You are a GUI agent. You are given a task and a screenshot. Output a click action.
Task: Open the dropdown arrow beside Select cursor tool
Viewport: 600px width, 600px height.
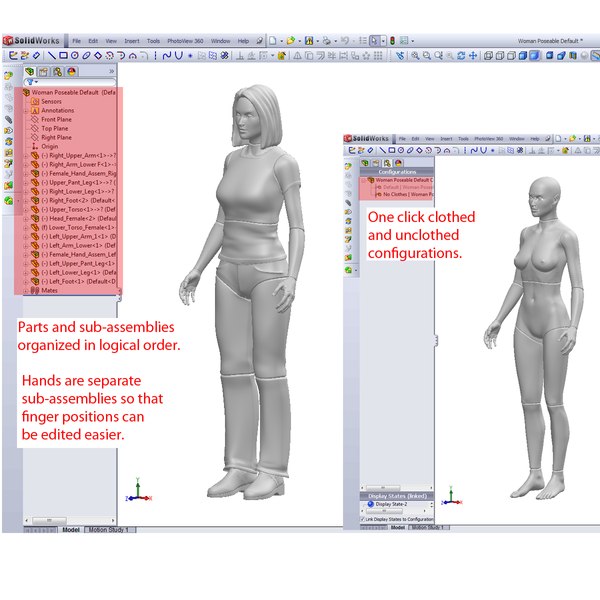383,41
